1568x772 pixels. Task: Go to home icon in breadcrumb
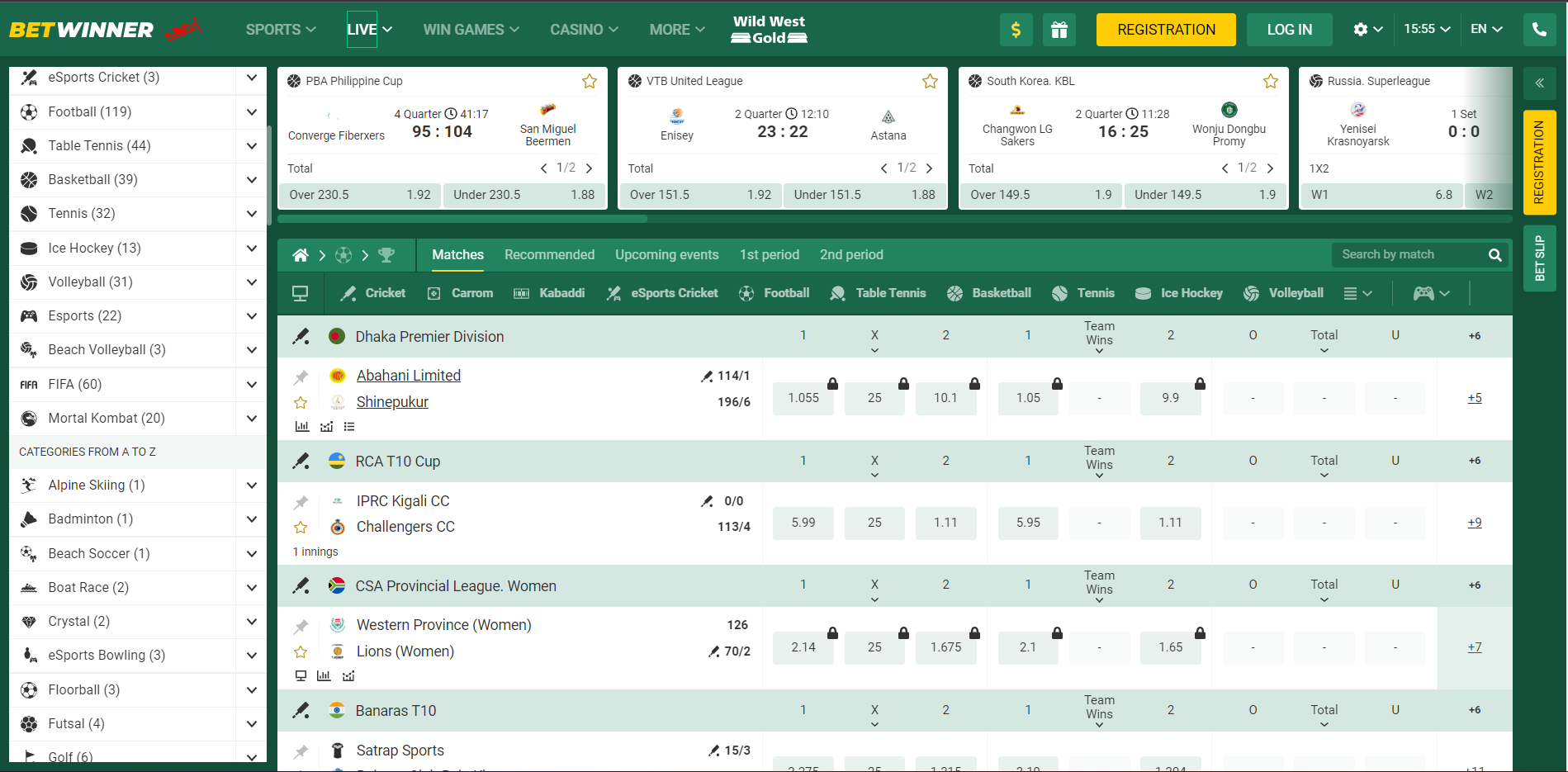(x=301, y=255)
